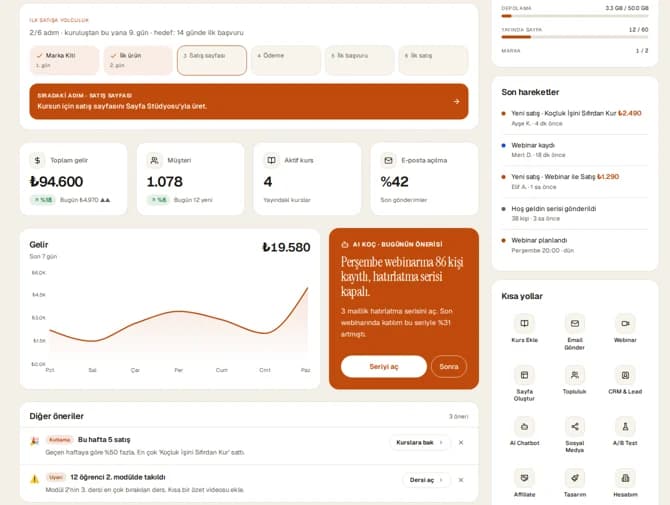This screenshot has width=670, height=505.
Task: Open the Koçluk İşini Sıfırdan Kur sale activity
Action: pyautogui.click(x=575, y=118)
